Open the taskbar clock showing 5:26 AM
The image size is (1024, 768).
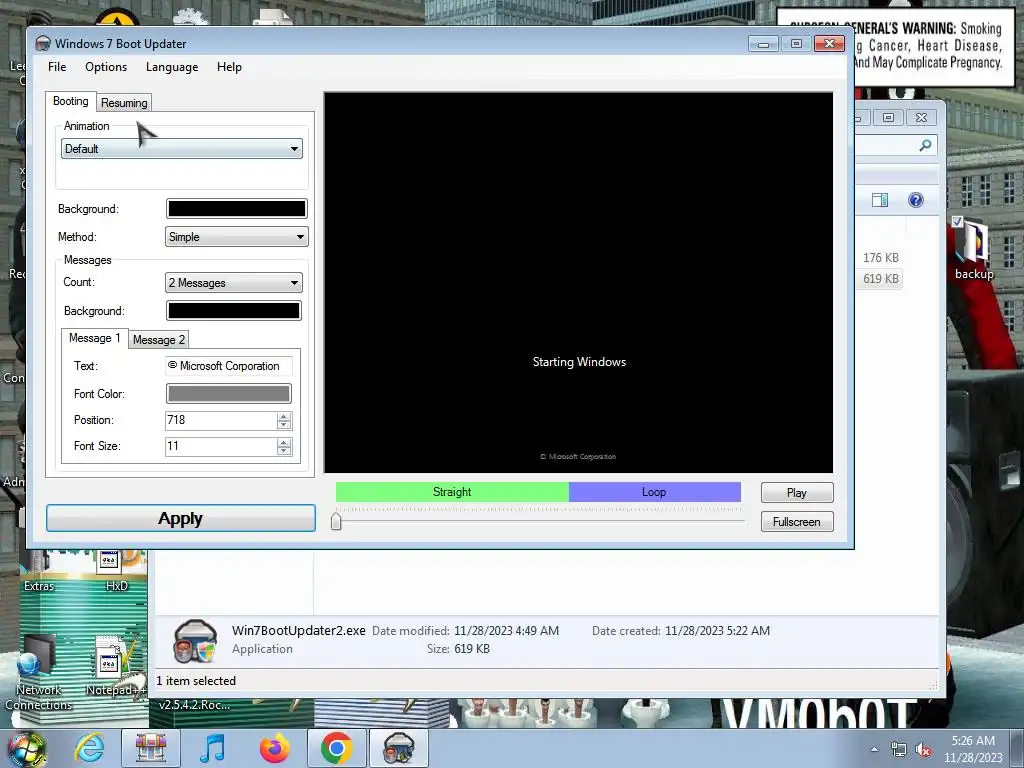973,749
